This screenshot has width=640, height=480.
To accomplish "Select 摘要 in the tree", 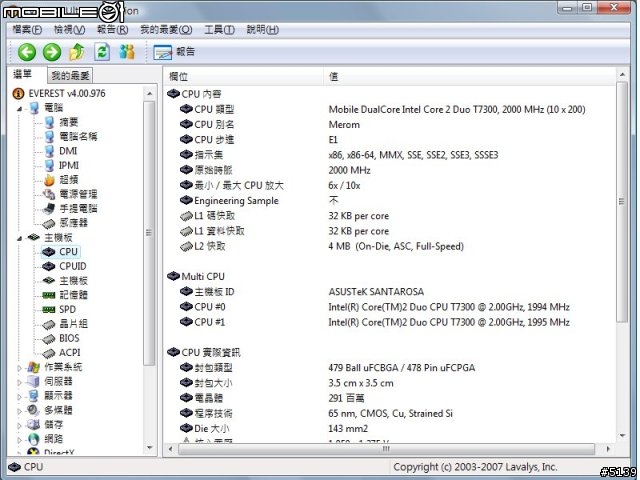I will coord(69,122).
